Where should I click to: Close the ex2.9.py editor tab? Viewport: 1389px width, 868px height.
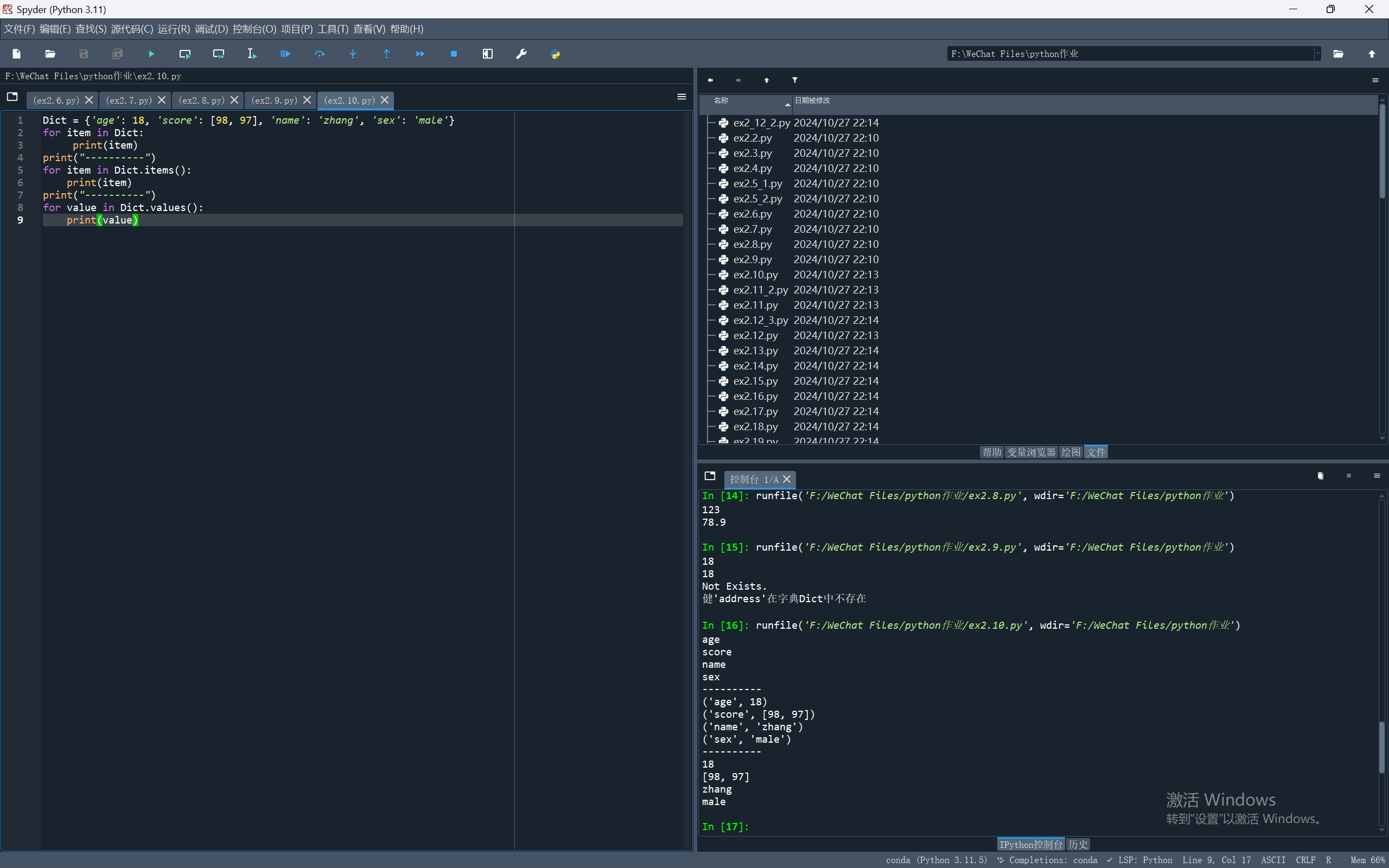click(307, 100)
